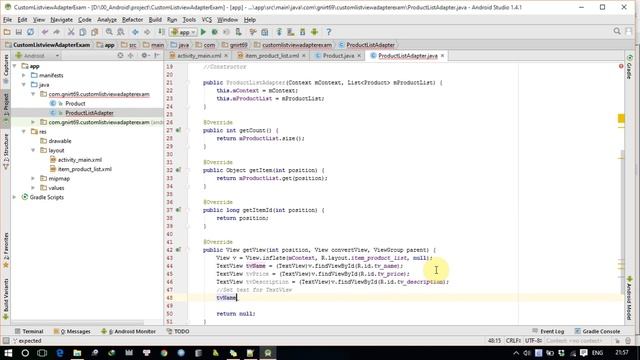Collapse the app module tree node
The image size is (640, 360).
click(x=15, y=66)
